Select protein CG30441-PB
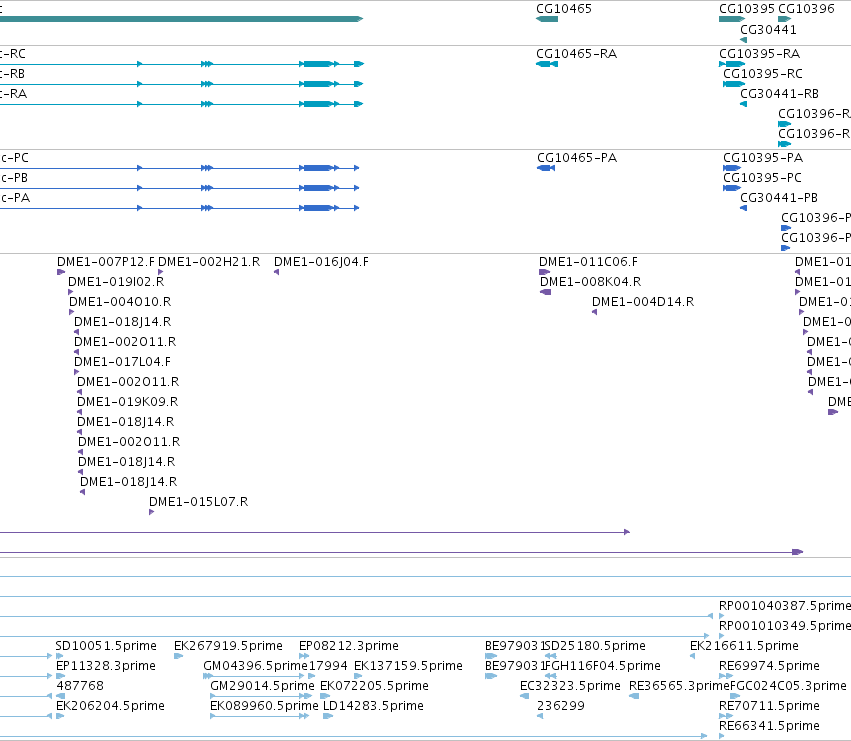The height and width of the screenshot is (741, 851). coord(779,198)
